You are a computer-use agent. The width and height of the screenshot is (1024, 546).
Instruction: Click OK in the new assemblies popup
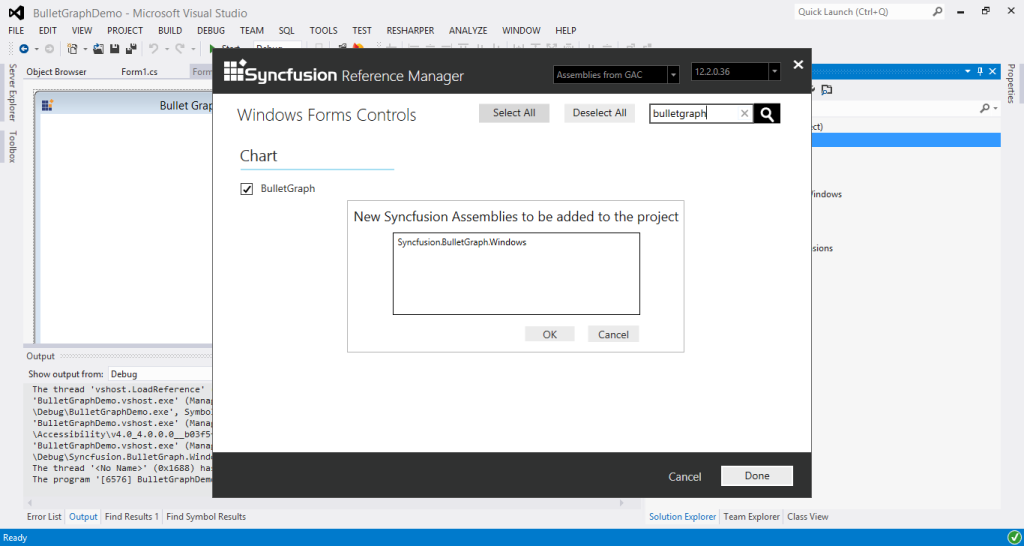550,334
